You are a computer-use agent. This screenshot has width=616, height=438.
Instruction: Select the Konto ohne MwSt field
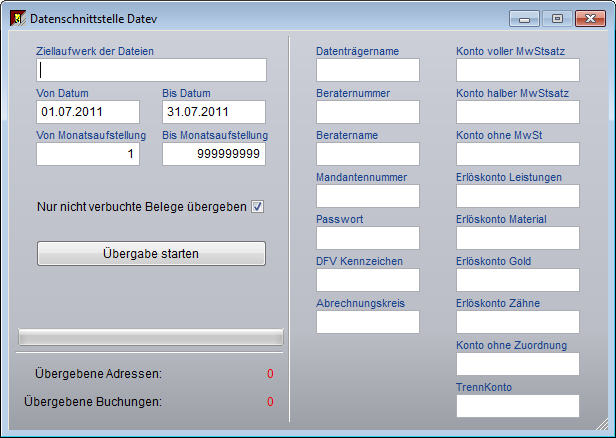[x=518, y=154]
